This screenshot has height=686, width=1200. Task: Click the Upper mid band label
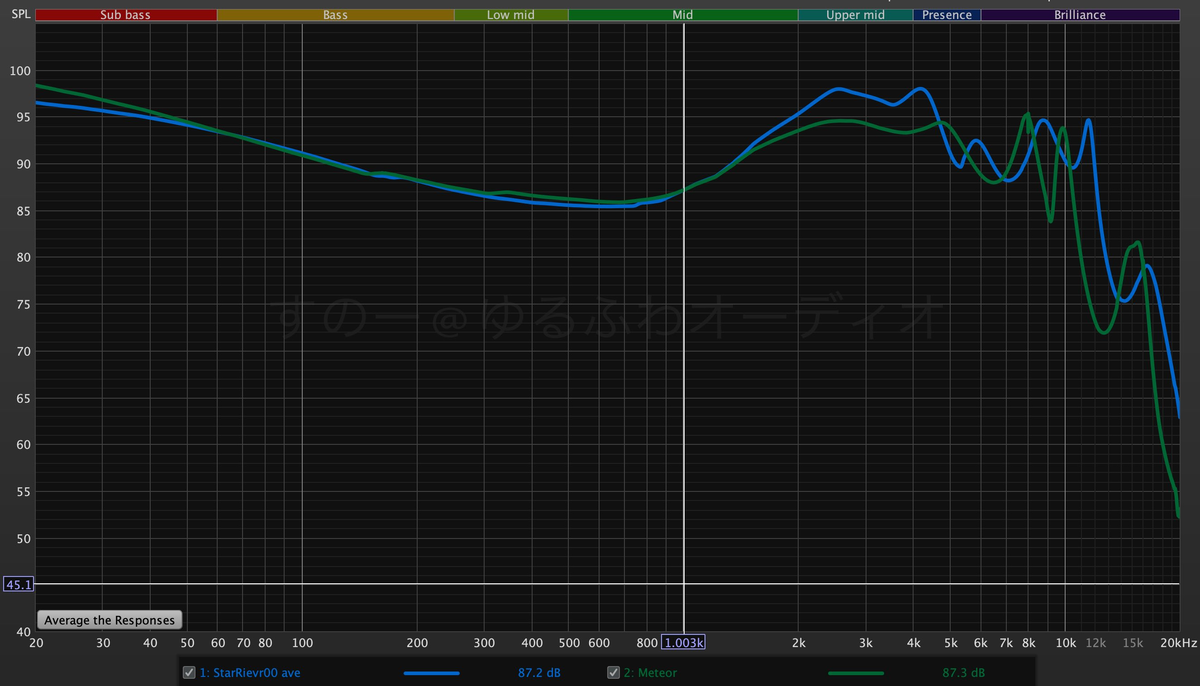pos(855,15)
